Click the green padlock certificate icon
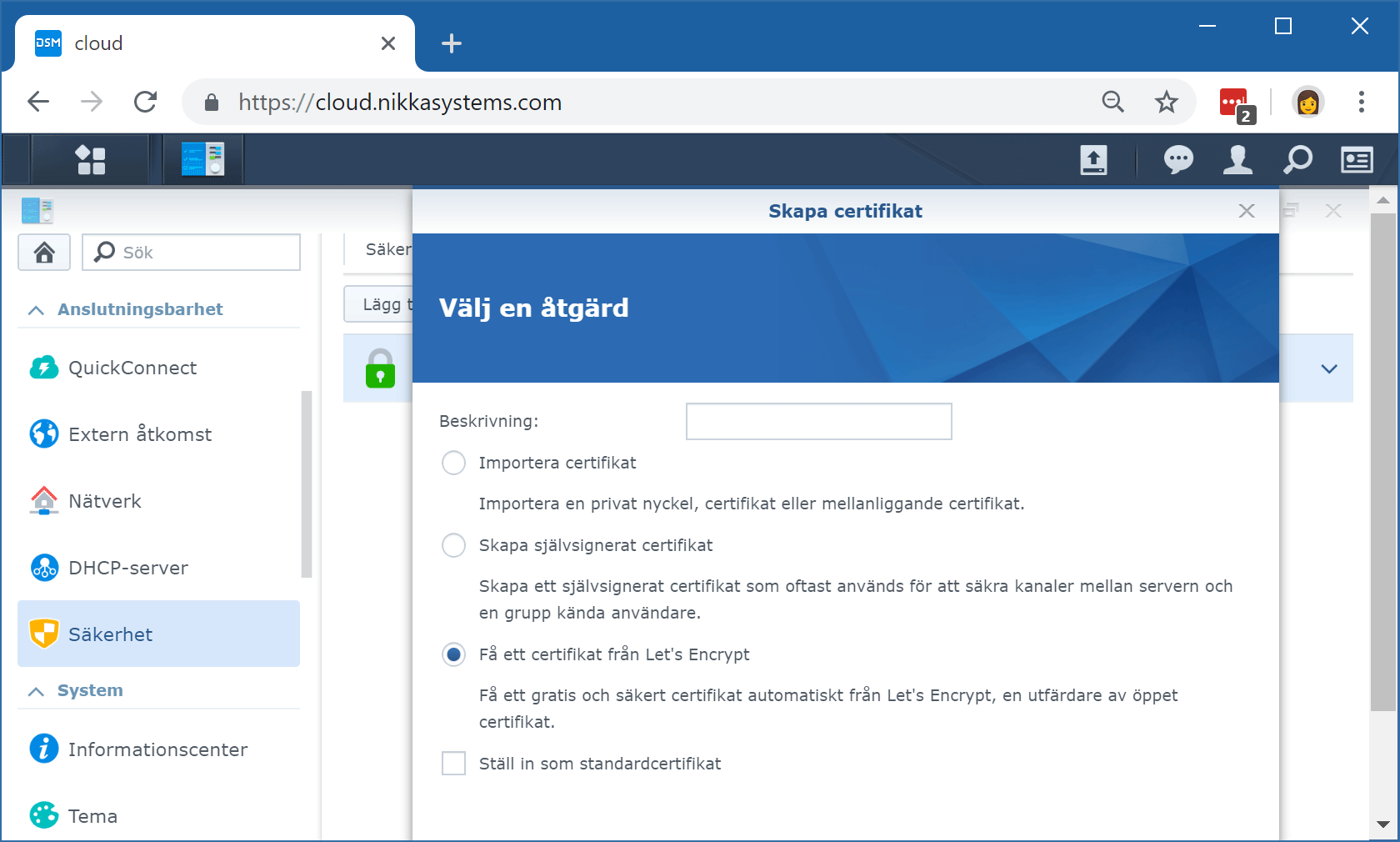Image resolution: width=1400 pixels, height=842 pixels. click(x=380, y=368)
